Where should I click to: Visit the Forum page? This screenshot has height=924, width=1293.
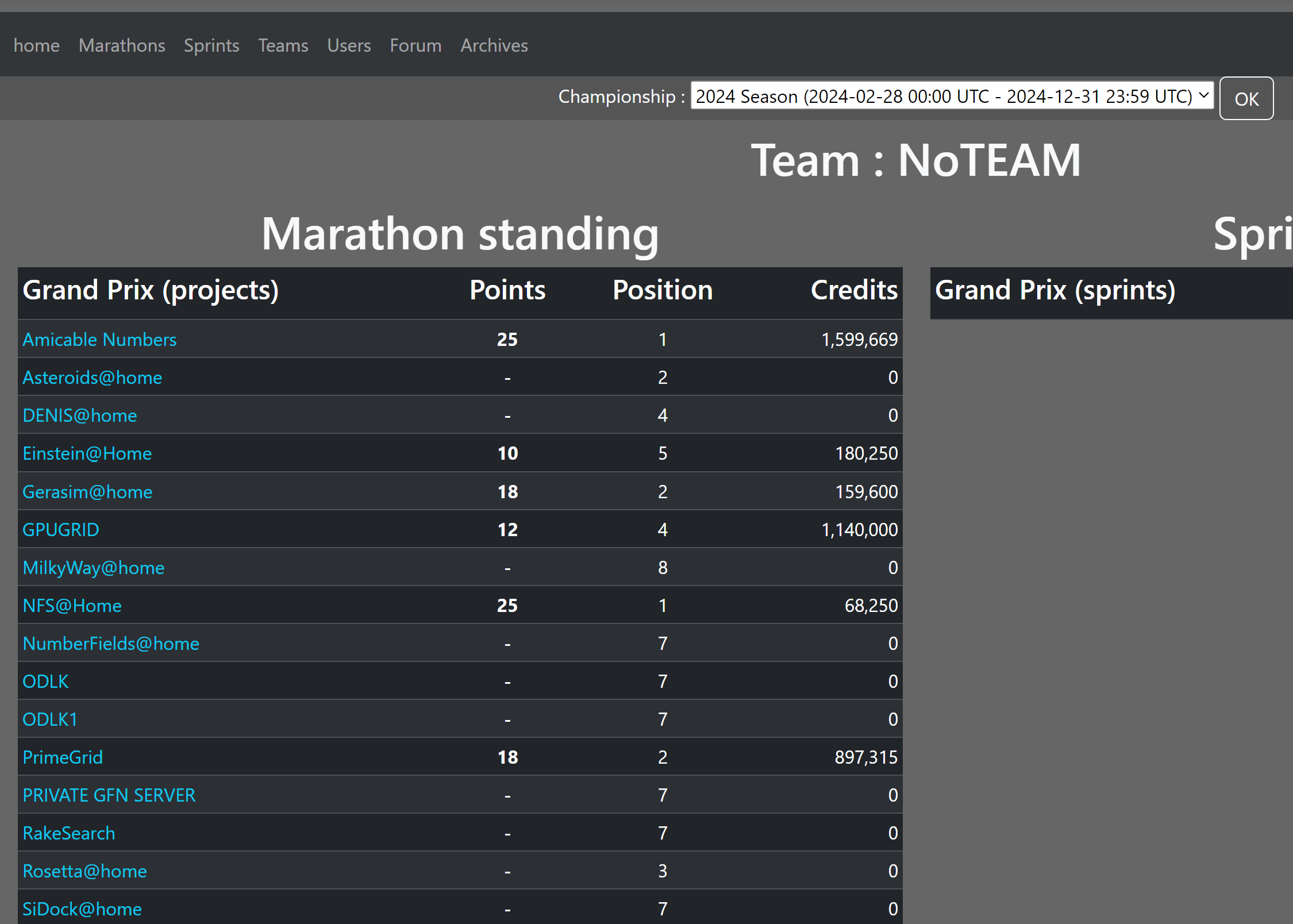pos(415,45)
